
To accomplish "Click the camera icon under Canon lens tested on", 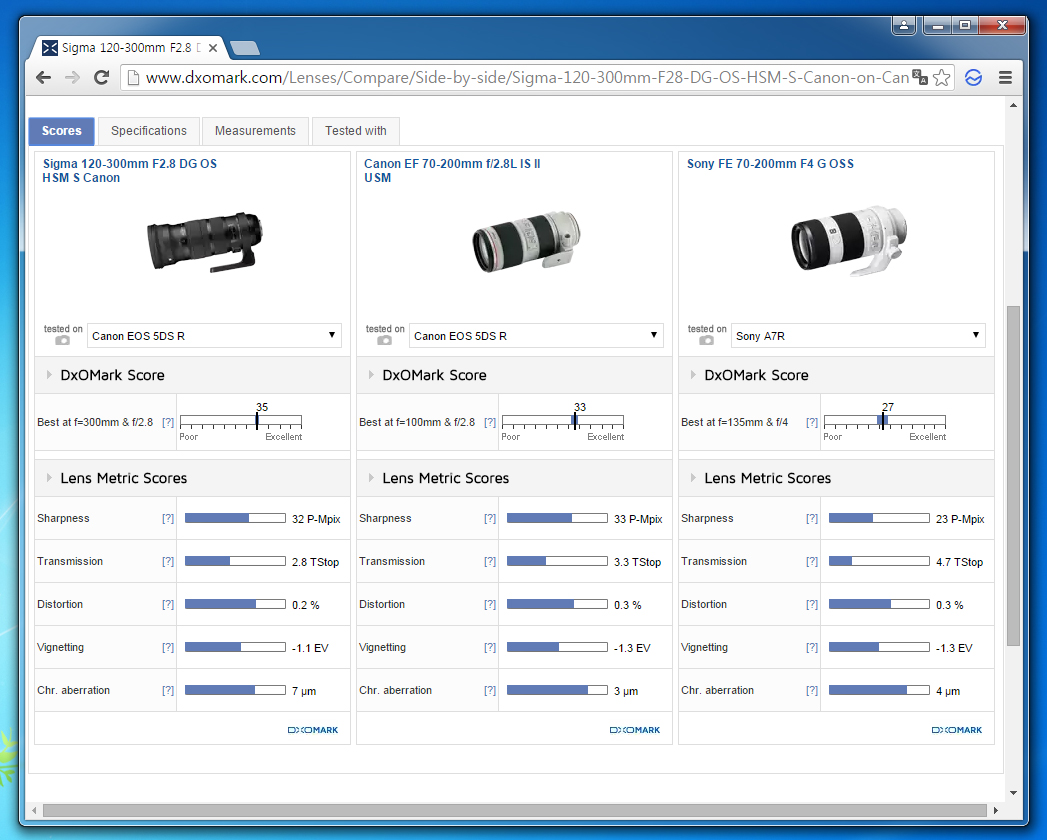I will [x=384, y=340].
